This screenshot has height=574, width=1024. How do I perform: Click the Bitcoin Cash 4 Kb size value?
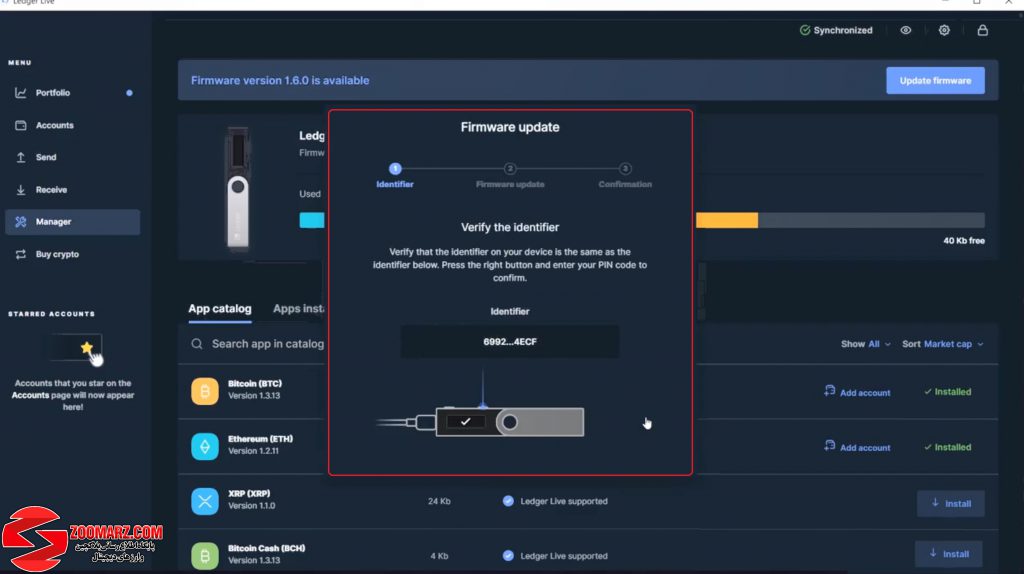(439, 556)
